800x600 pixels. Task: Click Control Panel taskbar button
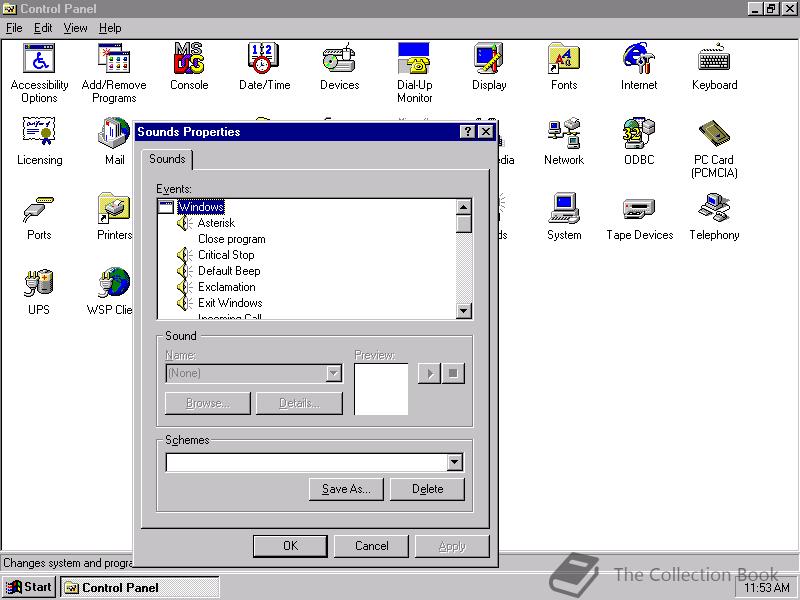pos(140,587)
